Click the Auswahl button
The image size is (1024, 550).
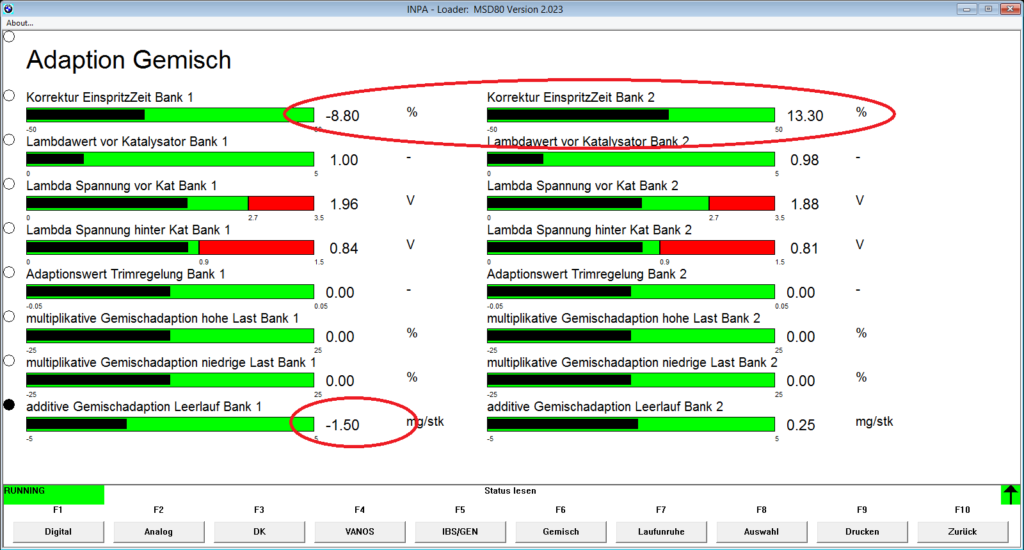click(761, 531)
